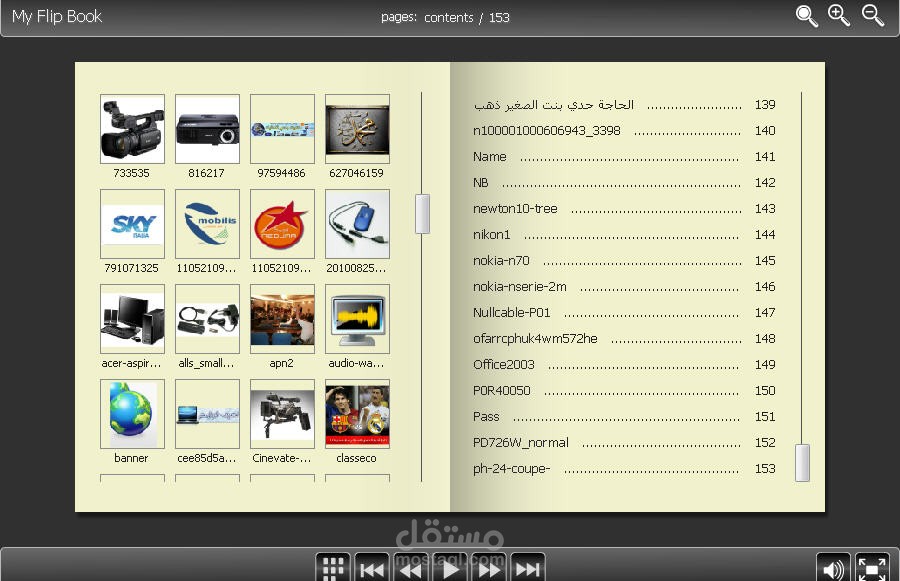Image resolution: width=900 pixels, height=581 pixels.
Task: Select the 97594486 banner thumbnail
Action: 282,129
